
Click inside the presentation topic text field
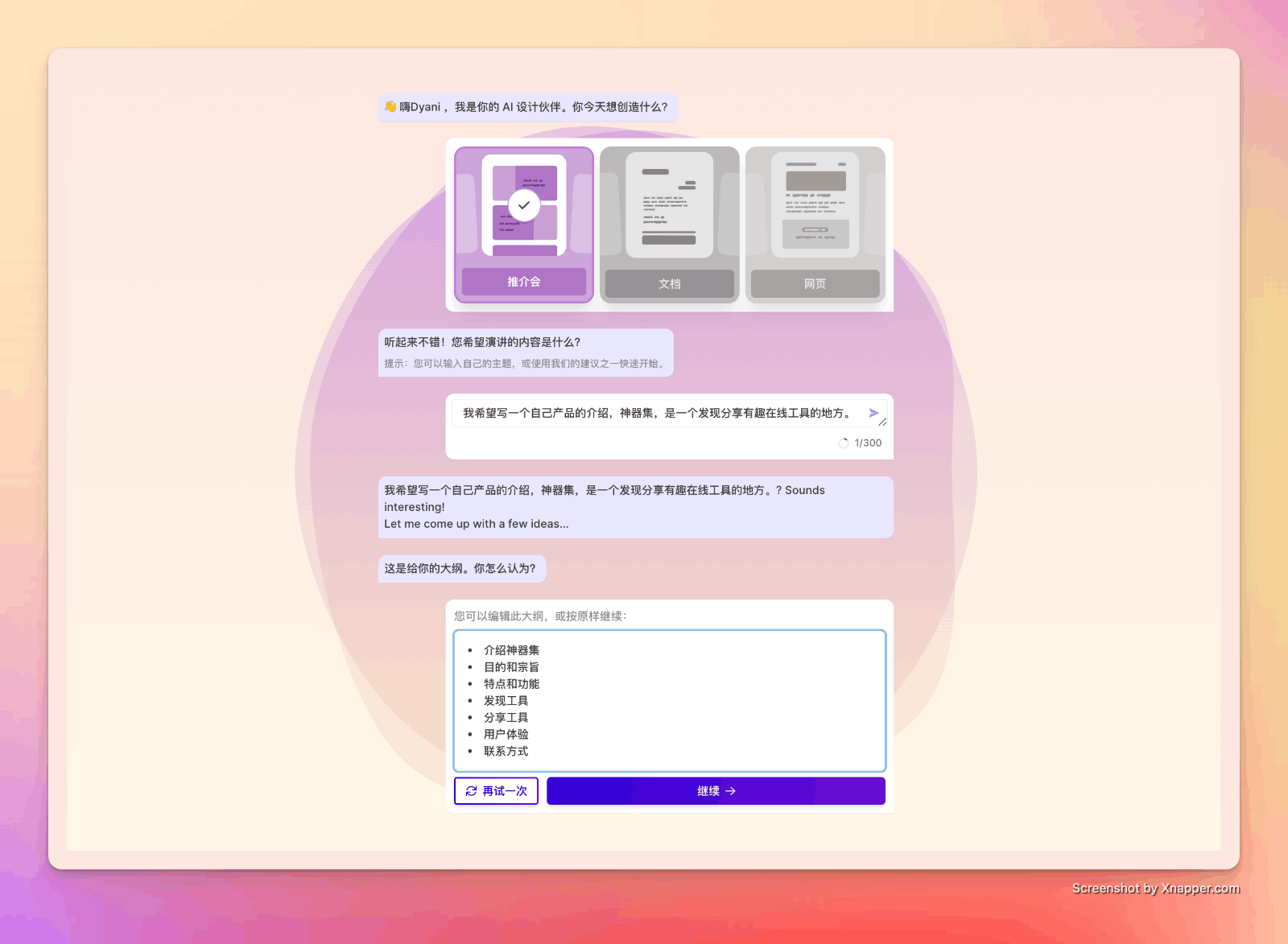point(656,413)
